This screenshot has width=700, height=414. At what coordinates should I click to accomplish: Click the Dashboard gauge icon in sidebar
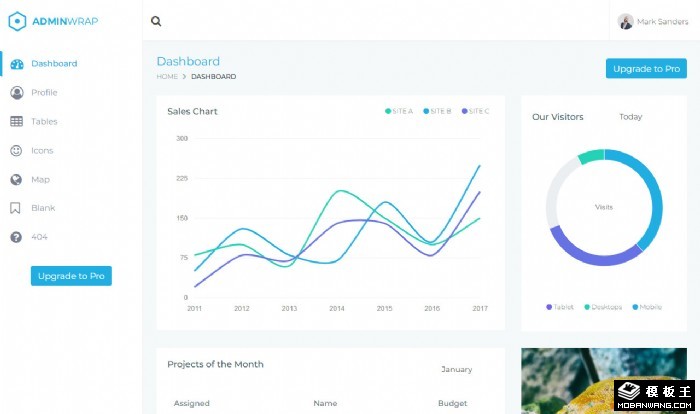(x=16, y=64)
